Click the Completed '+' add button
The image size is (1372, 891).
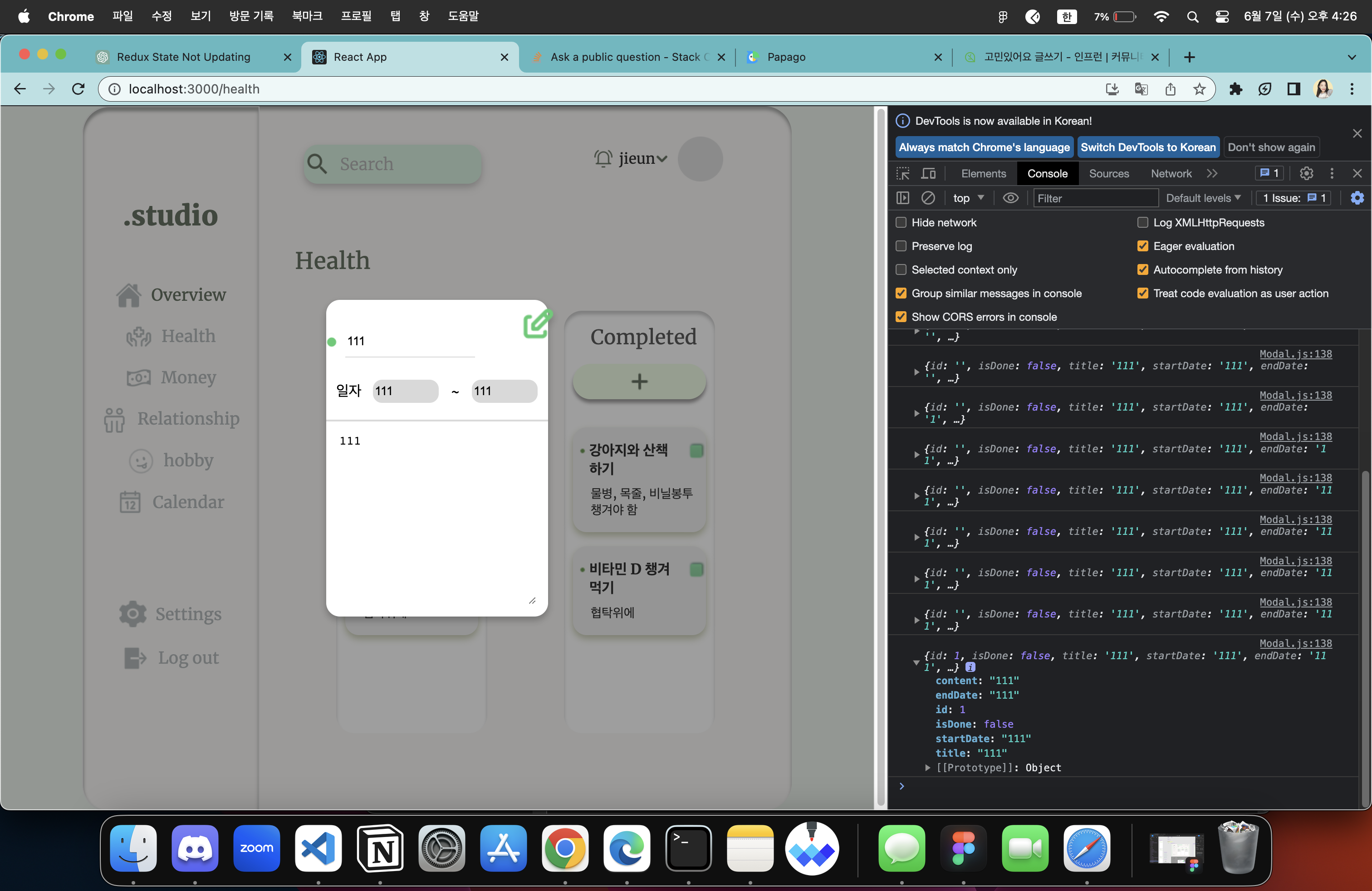pos(638,381)
